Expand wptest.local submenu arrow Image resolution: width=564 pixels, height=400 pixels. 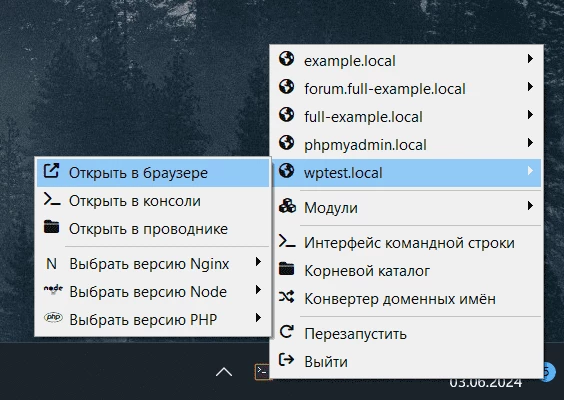pyautogui.click(x=530, y=171)
